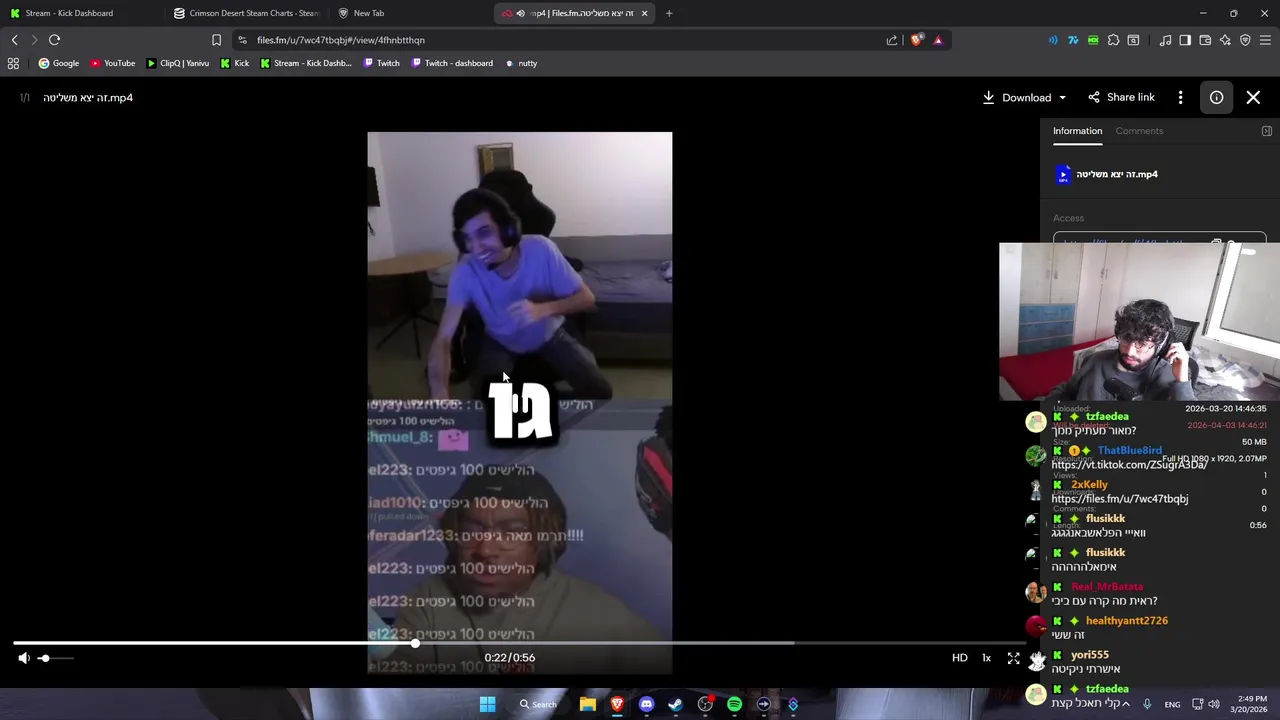The image size is (1280, 720).
Task: Open the Twitch - dashboard bookmark
Action: tap(451, 63)
